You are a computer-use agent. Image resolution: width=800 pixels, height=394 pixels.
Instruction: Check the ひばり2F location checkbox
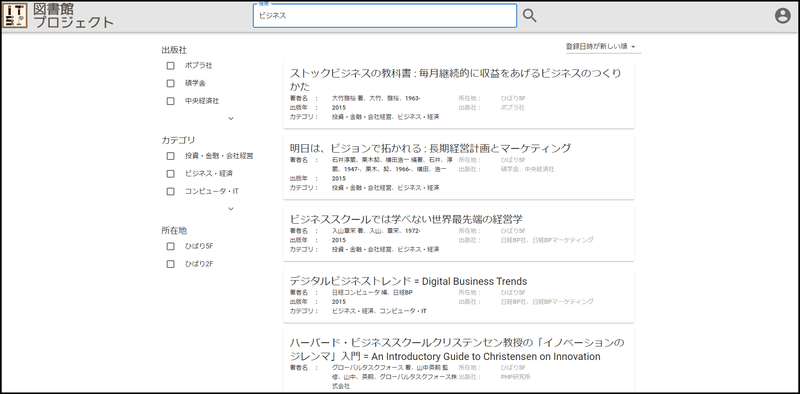170,264
